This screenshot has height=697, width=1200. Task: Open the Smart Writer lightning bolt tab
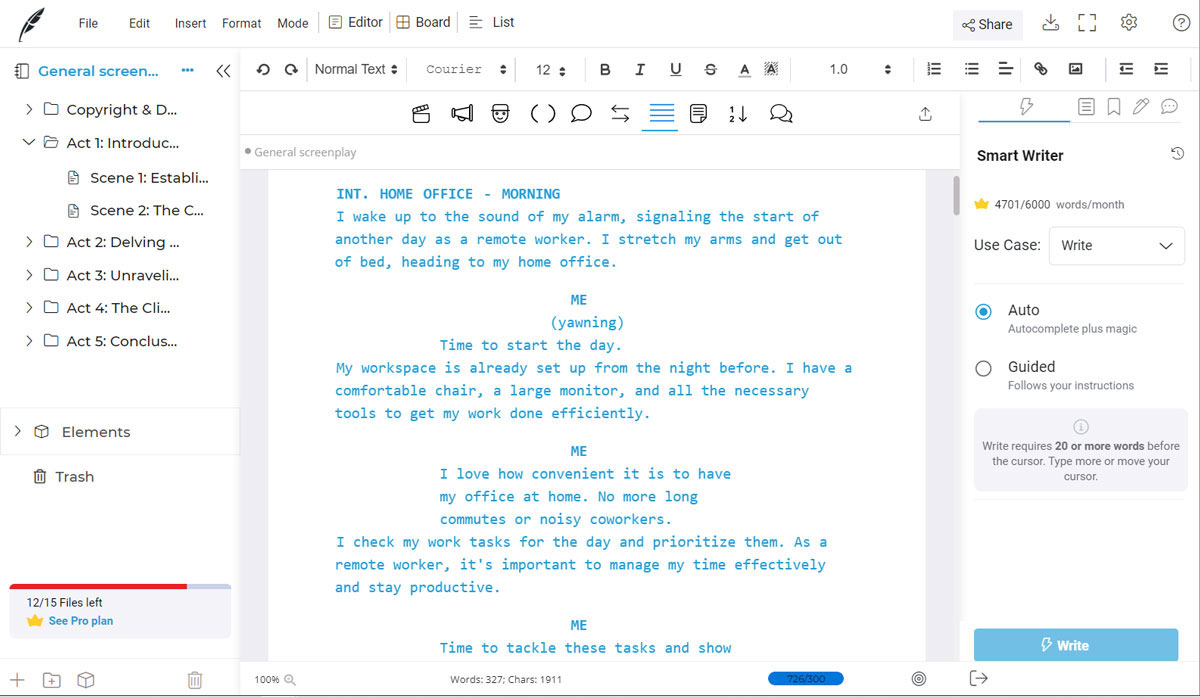click(1023, 106)
